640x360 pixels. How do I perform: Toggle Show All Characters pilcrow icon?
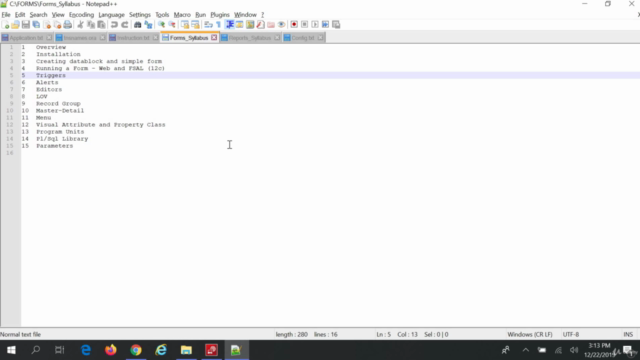click(218, 24)
